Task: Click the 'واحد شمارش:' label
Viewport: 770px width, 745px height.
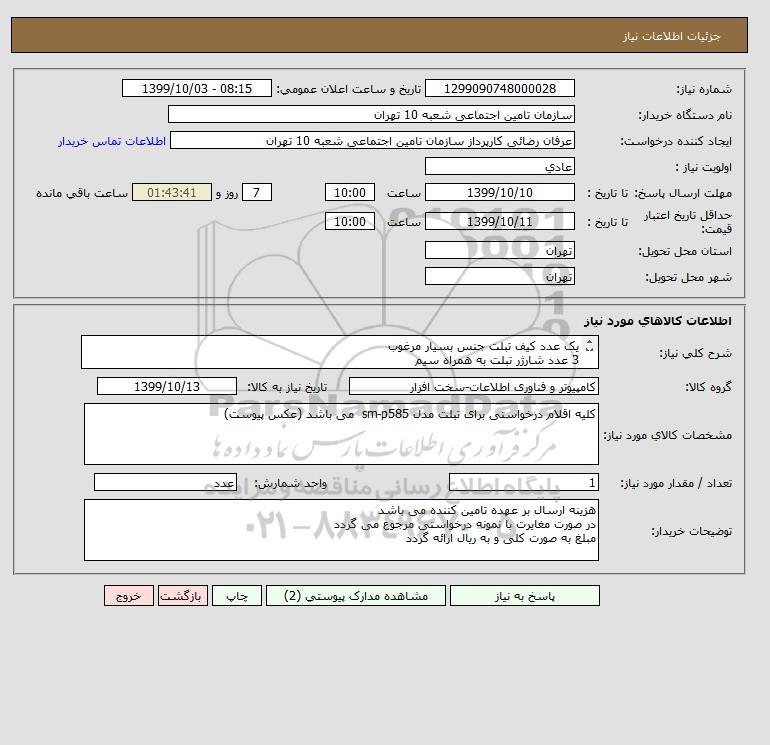Action: 290,484
